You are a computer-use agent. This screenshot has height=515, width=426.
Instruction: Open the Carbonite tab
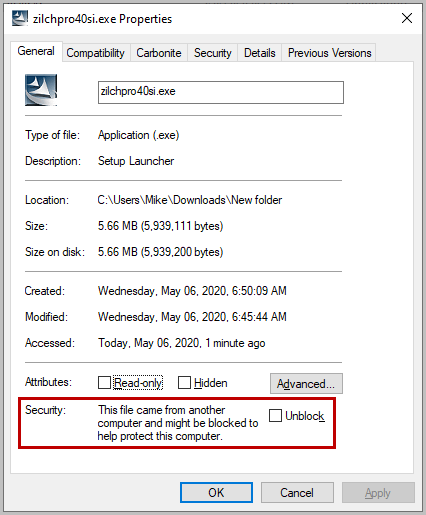[x=159, y=53]
